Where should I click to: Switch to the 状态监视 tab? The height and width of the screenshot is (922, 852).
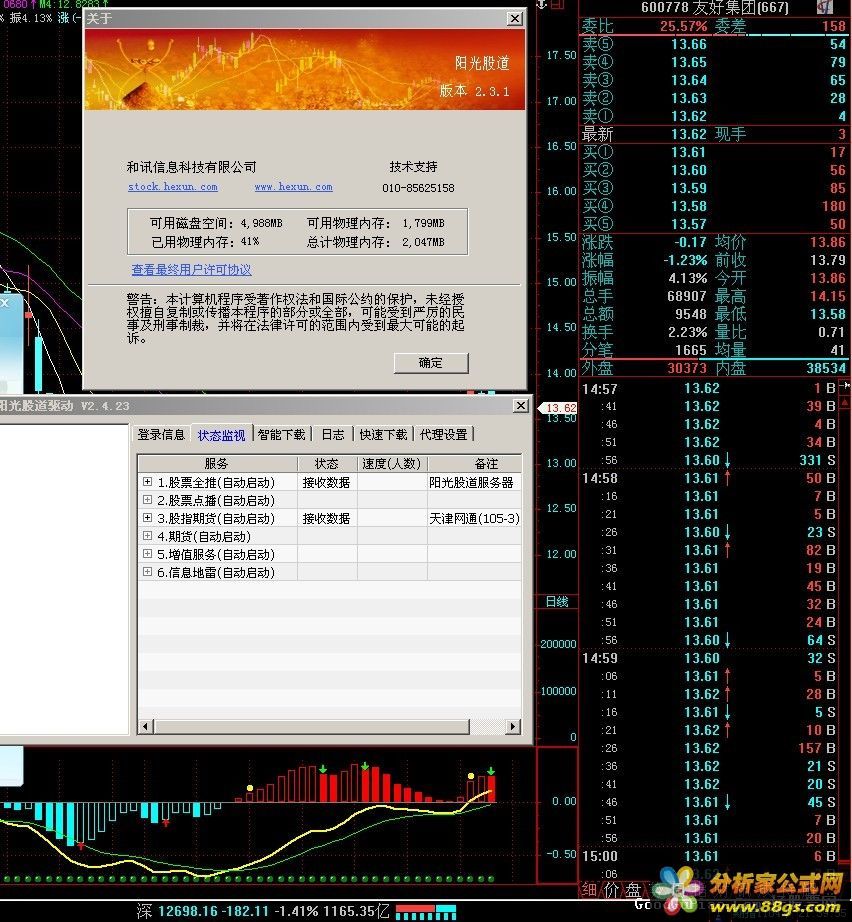221,435
